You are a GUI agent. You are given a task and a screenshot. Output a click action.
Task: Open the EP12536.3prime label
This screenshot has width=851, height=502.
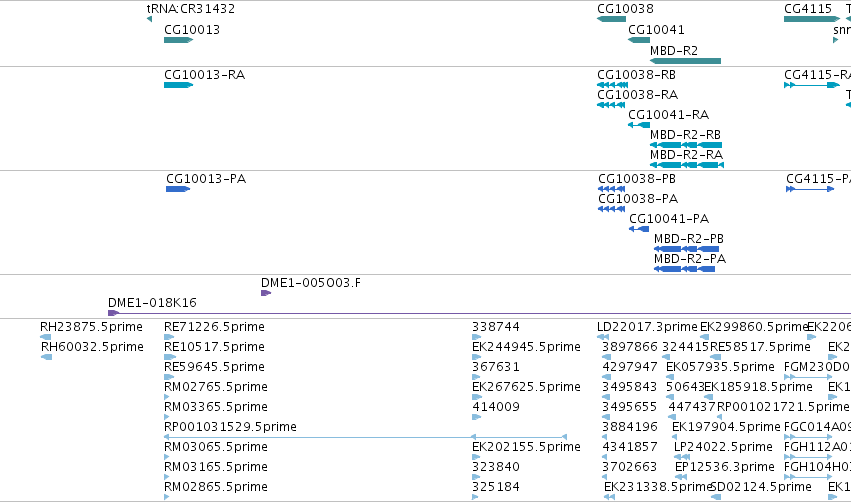725,467
